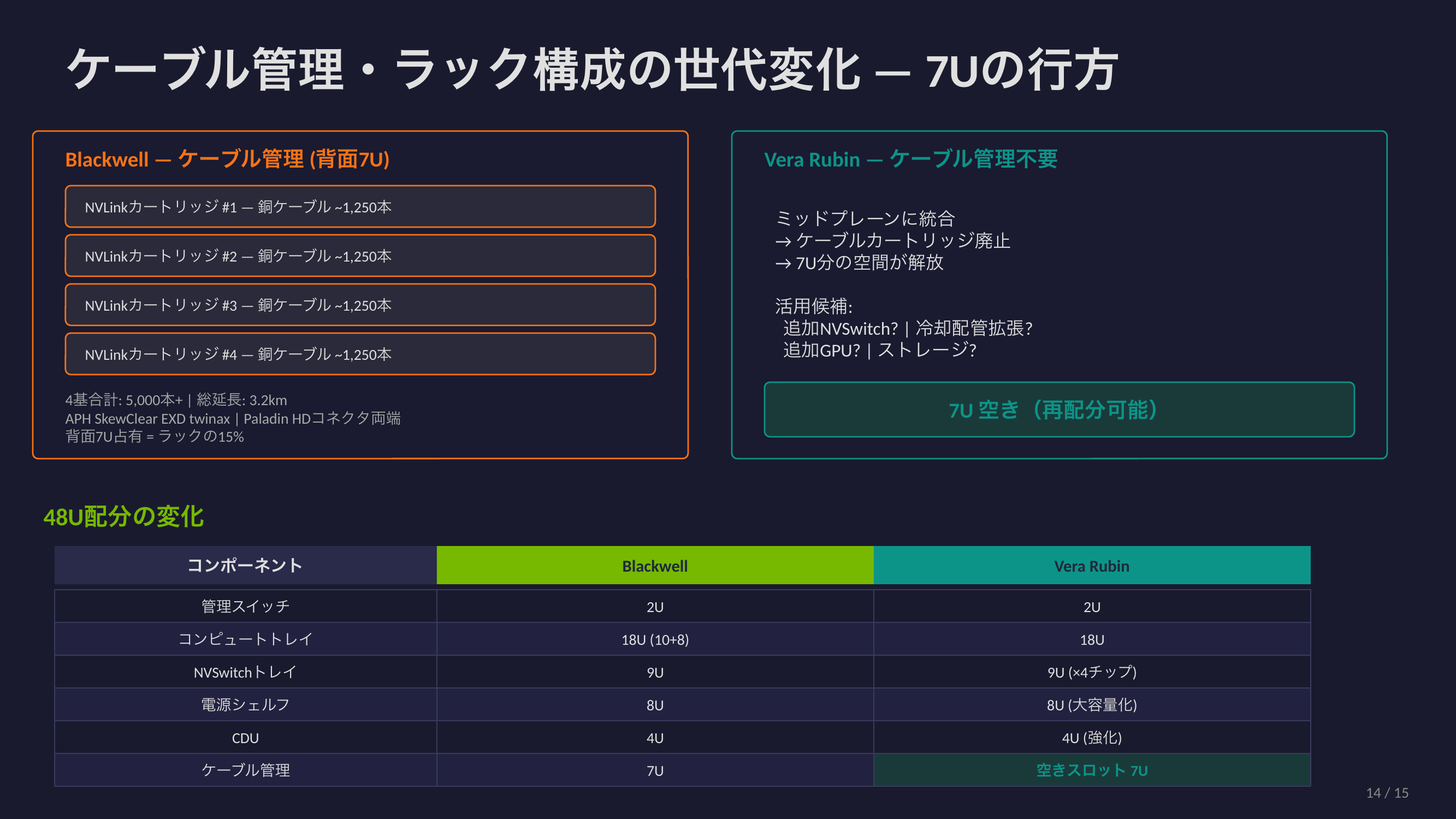The height and width of the screenshot is (819, 1456).
Task: Select NVLinkカートリッジ #2 box
Action: [x=360, y=256]
